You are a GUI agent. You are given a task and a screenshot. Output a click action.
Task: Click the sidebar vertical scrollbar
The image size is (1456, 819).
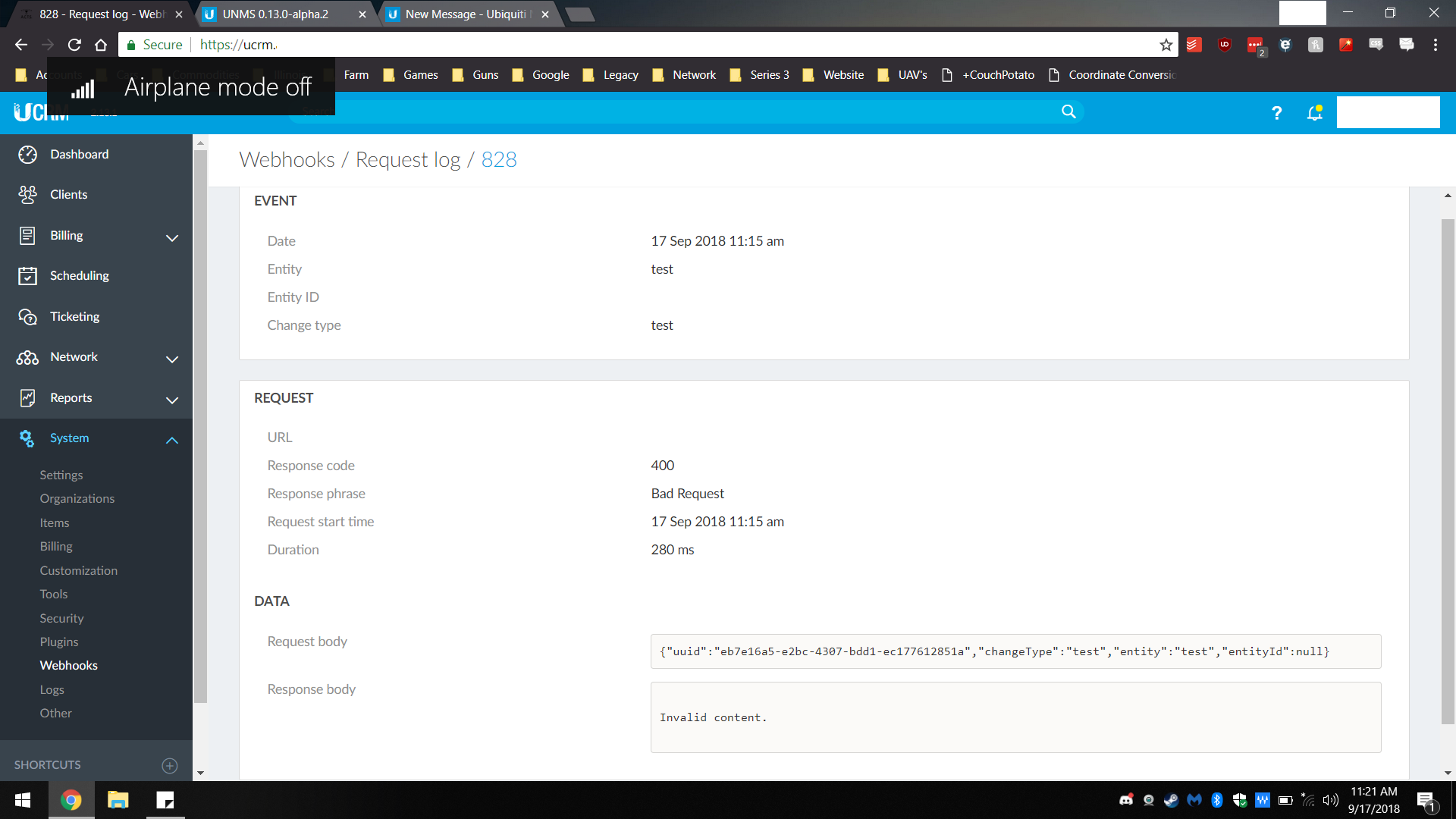pos(200,425)
